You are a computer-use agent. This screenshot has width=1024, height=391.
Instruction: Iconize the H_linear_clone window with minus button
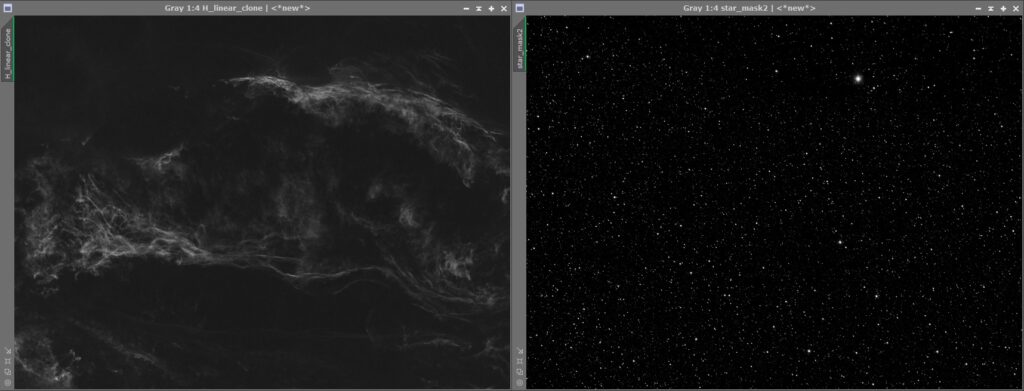pos(466,8)
